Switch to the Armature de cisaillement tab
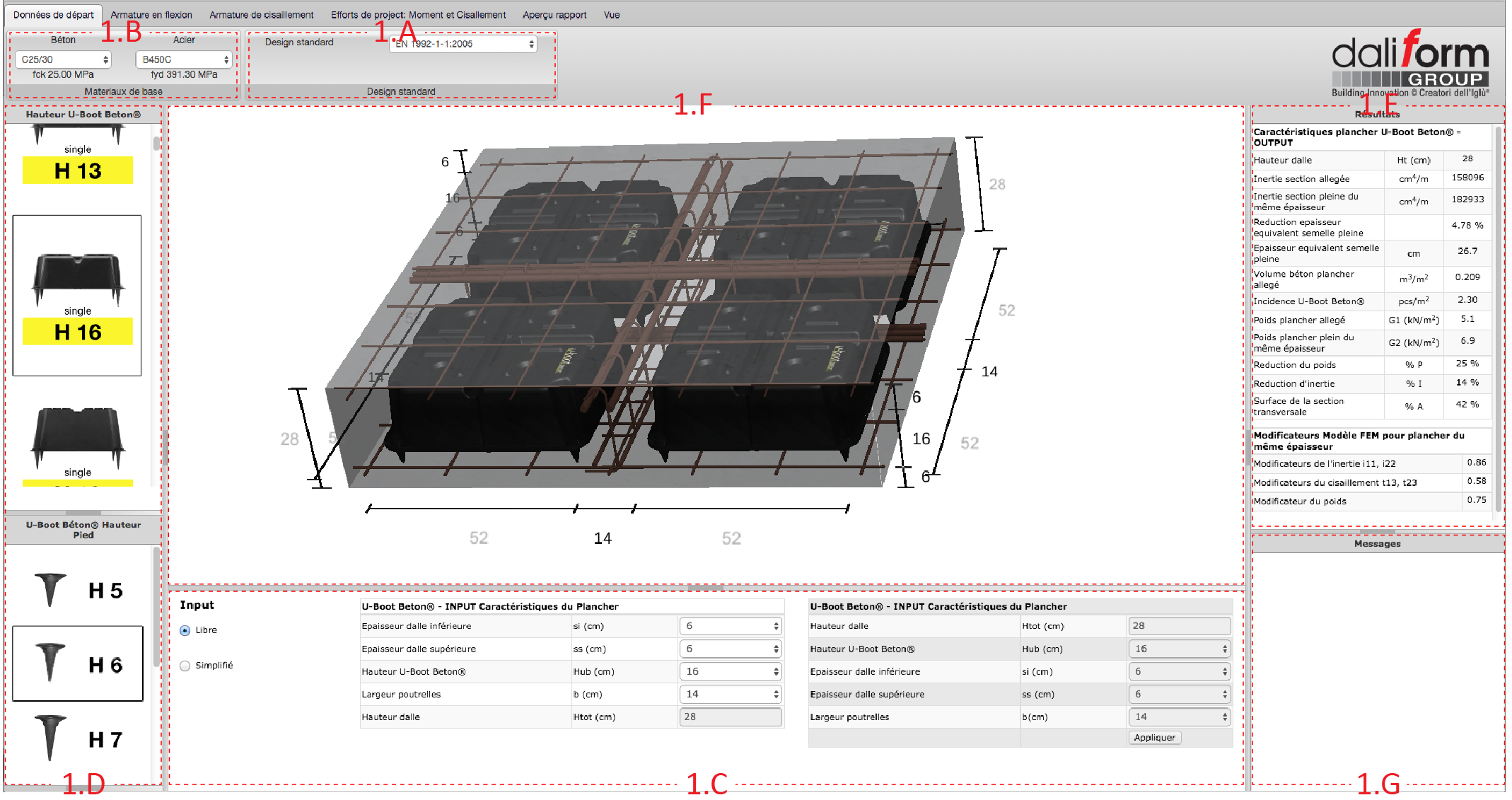The width and height of the screenshot is (1512, 800). coord(261,15)
